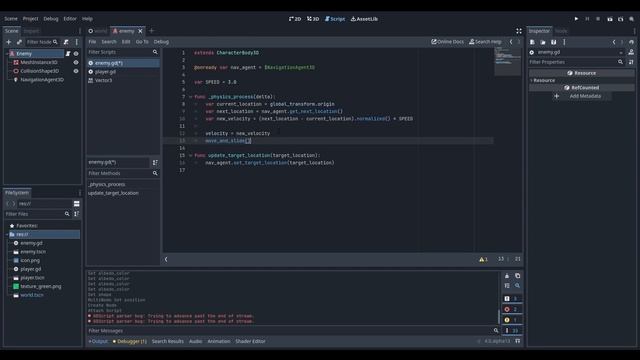Open Inspector extra options three-dot menu
This screenshot has height=360, width=640.
tap(564, 42)
